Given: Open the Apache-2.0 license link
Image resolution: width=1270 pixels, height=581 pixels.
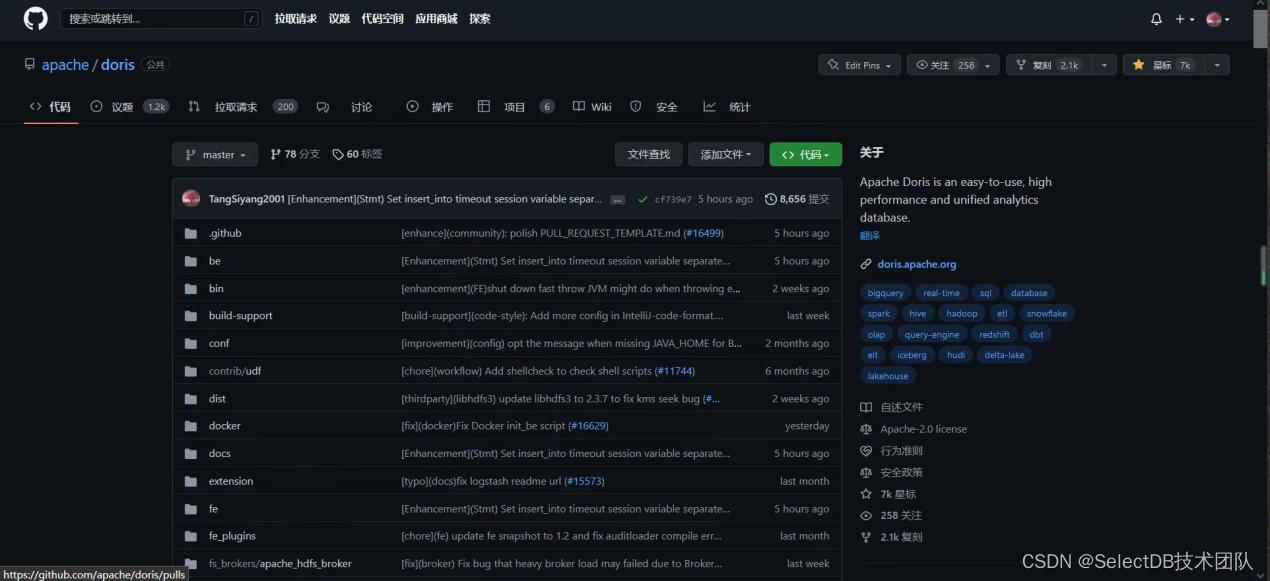Looking at the screenshot, I should pyautogui.click(x=923, y=429).
